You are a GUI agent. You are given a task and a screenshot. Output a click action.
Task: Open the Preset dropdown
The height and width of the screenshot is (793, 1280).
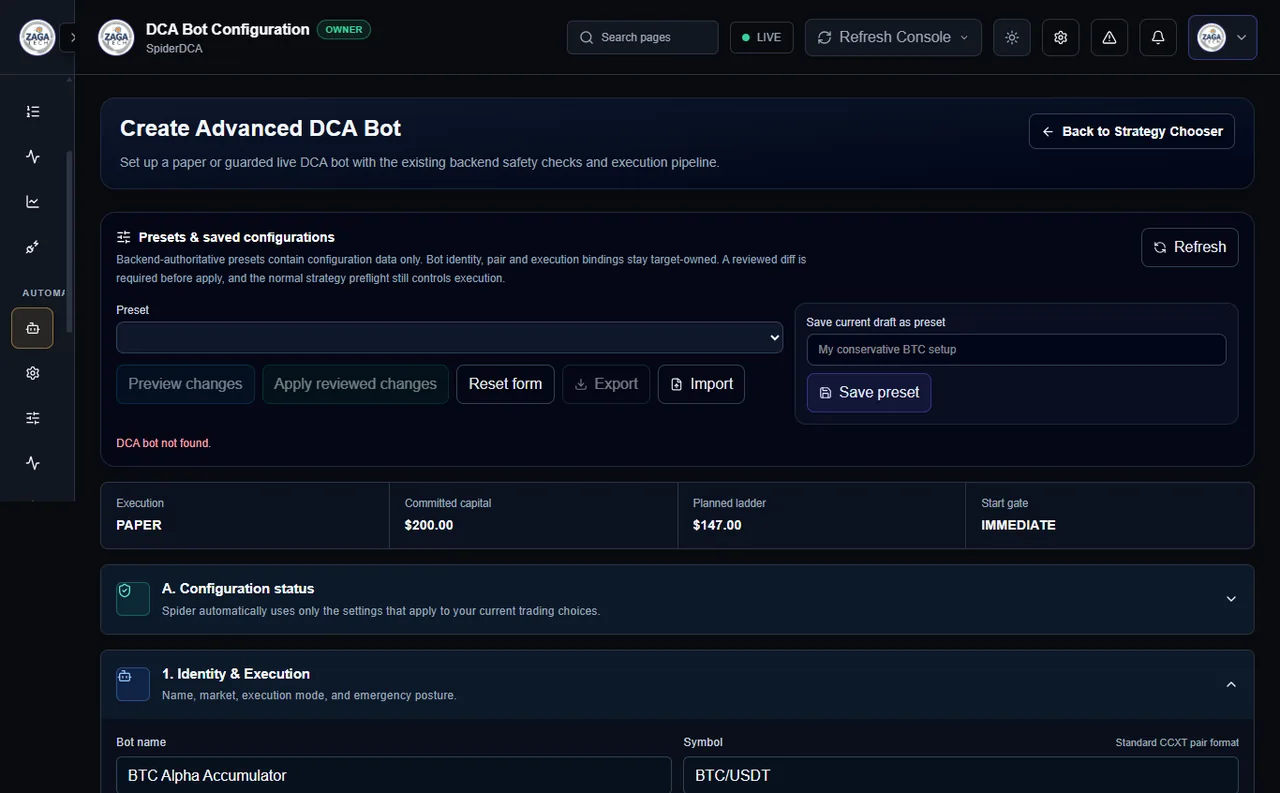[x=449, y=337]
